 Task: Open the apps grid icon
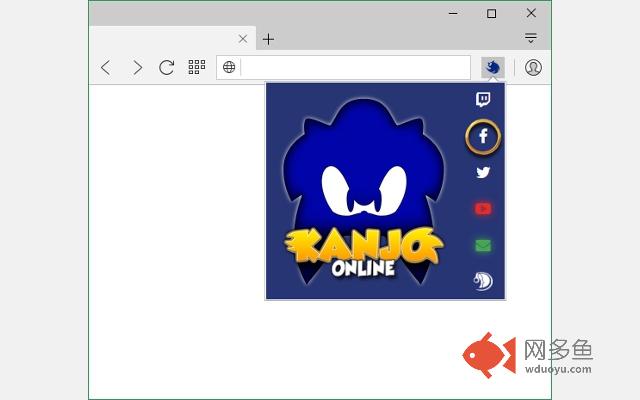(x=197, y=67)
